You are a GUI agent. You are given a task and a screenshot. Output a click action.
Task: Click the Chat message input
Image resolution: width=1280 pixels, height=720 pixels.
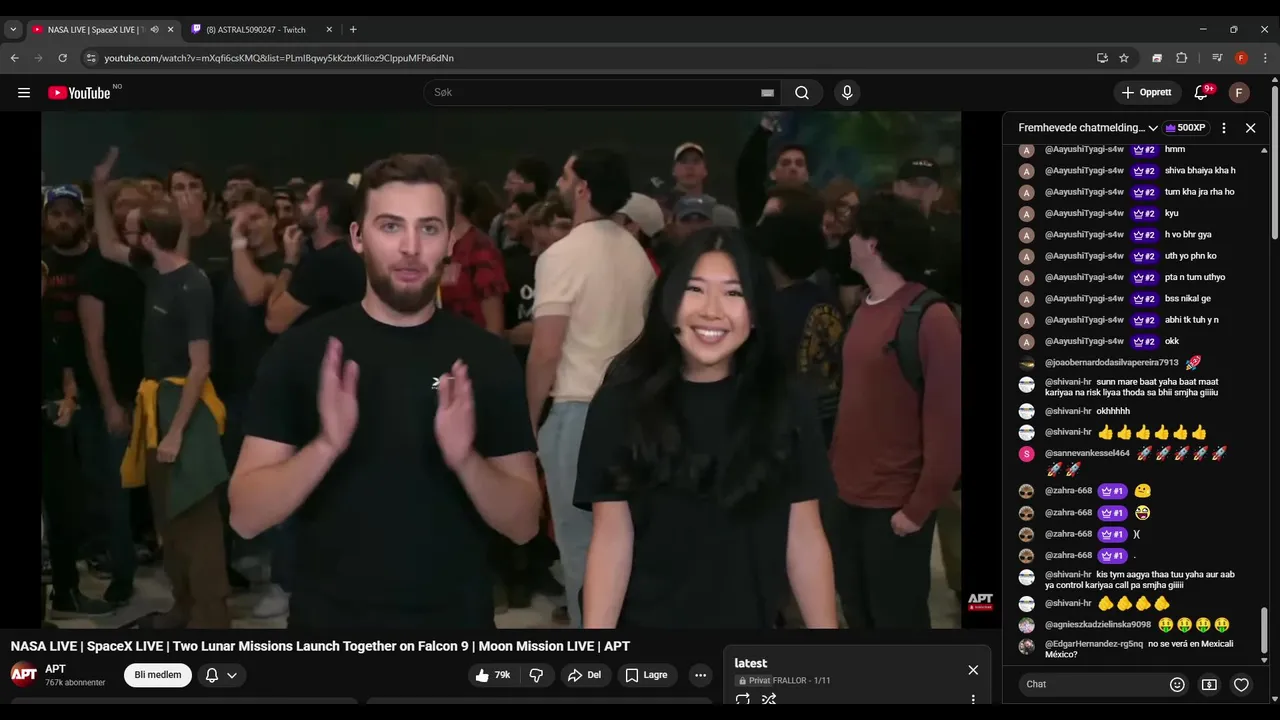tap(1090, 685)
